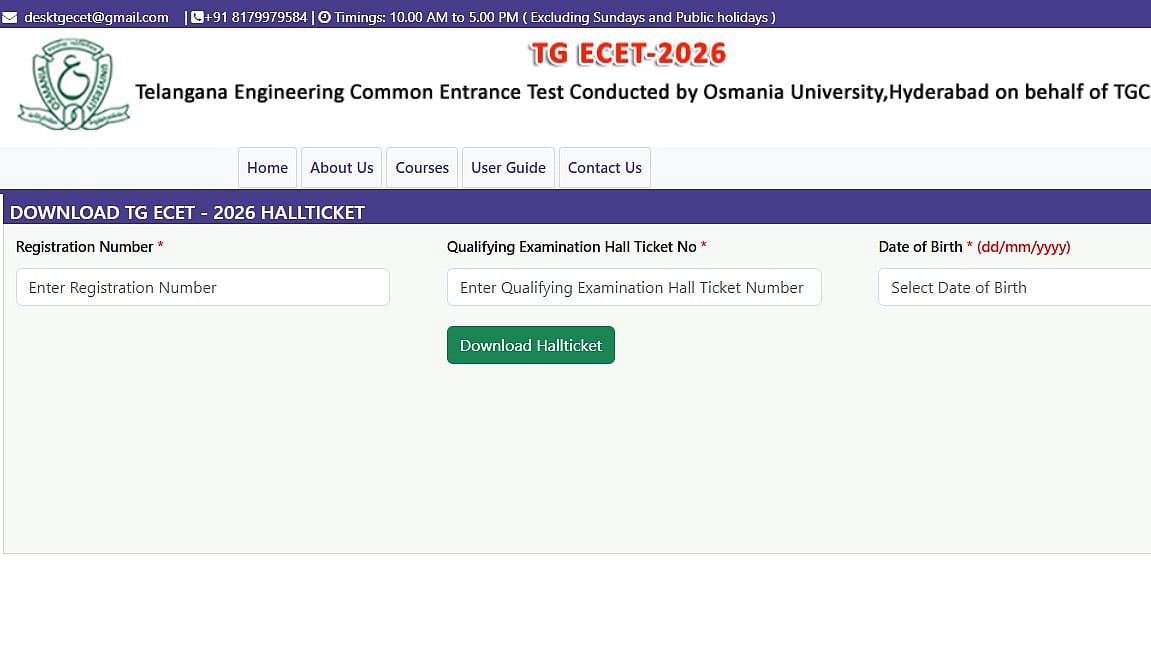Viewport: 1151px width, 648px height.
Task: Open the Courses menu item
Action: pos(422,168)
